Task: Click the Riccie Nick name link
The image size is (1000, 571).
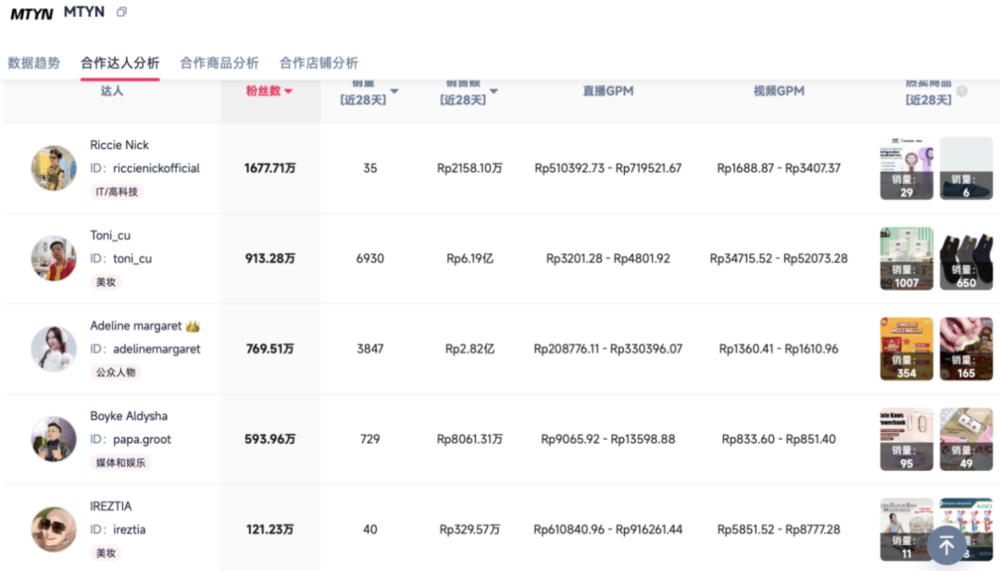Action: click(x=119, y=145)
